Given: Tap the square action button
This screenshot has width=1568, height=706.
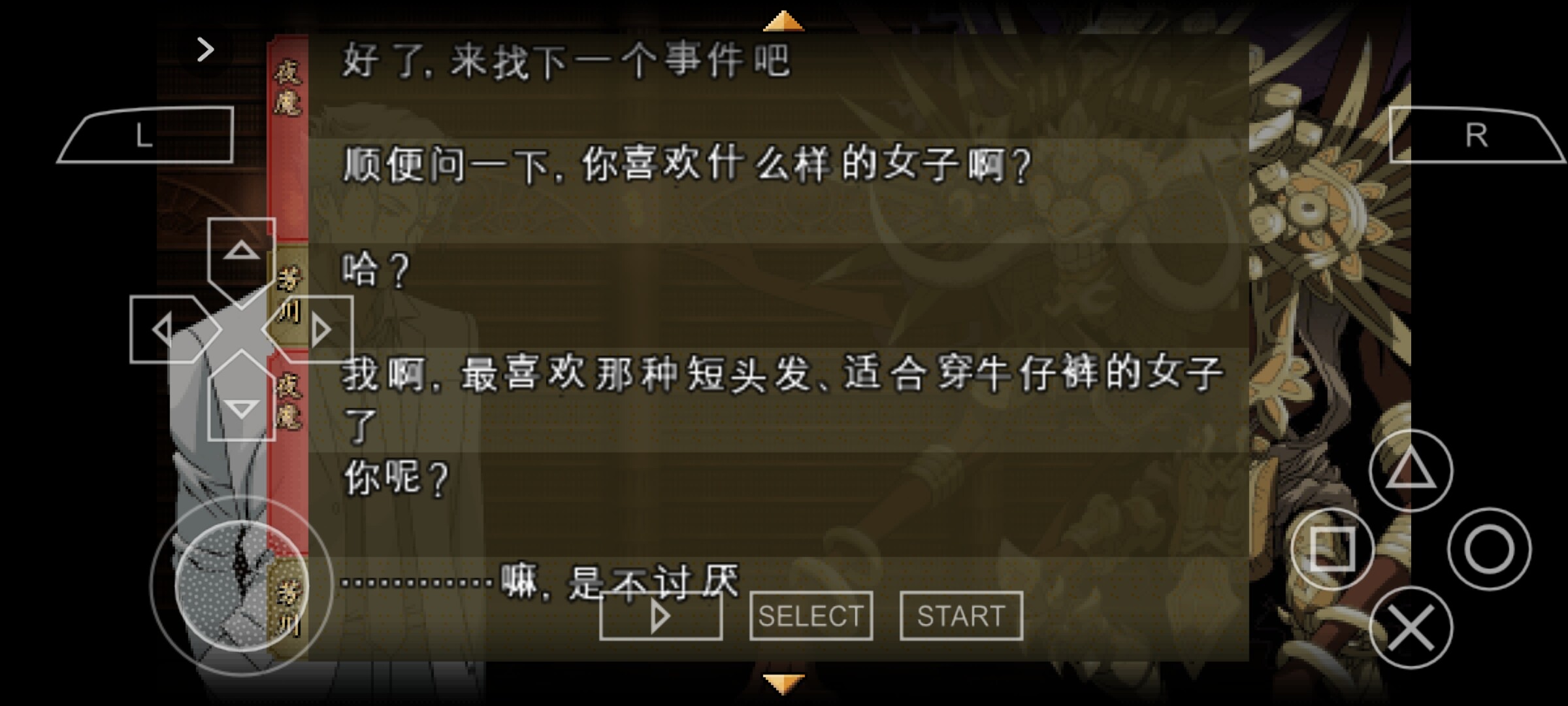Looking at the screenshot, I should 1332,549.
